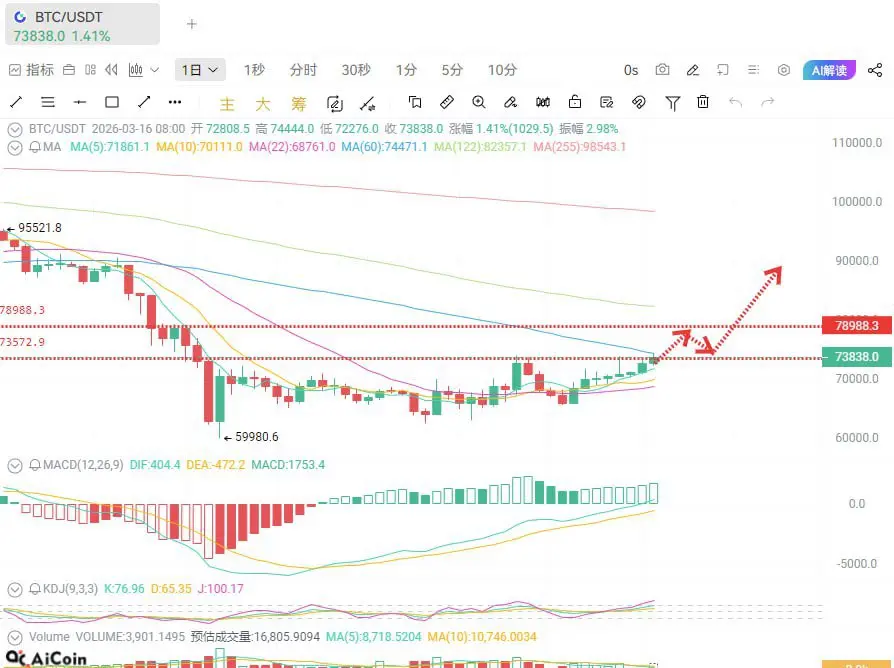
Task: Expand the chart type dropdown arrow
Action: click(x=155, y=70)
